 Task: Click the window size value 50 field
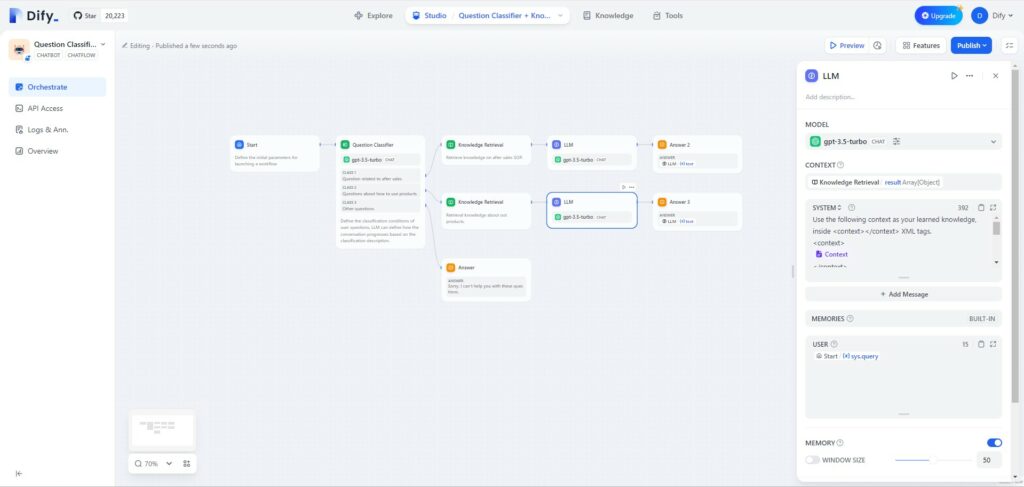point(989,460)
